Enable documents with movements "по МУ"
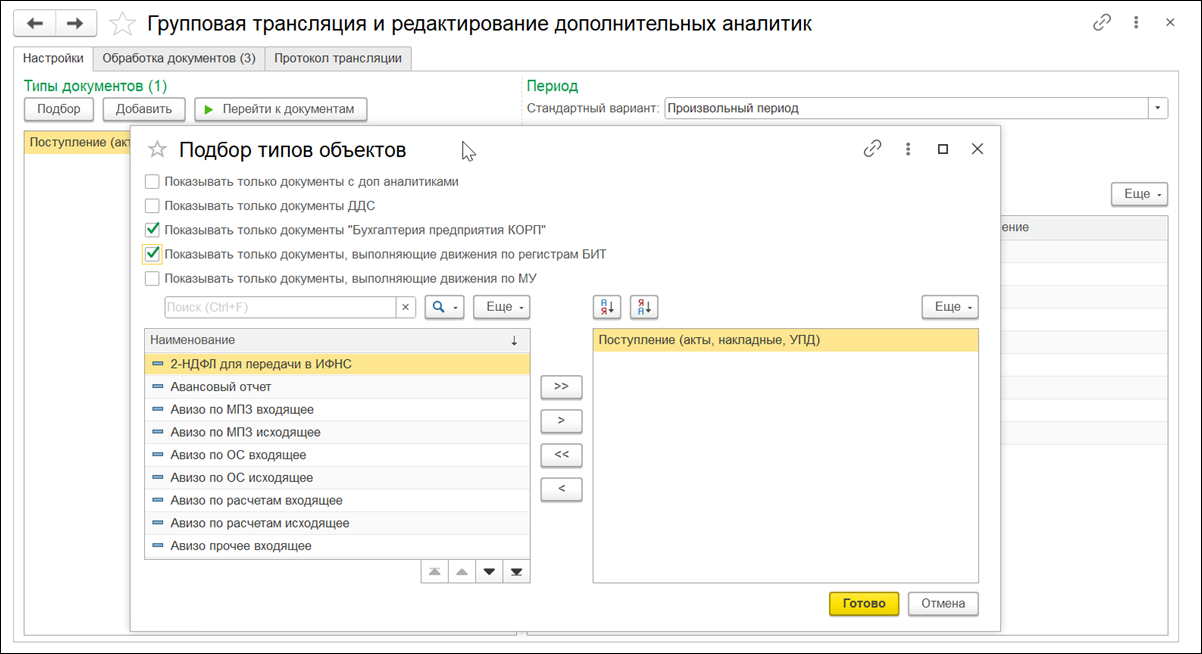The width and height of the screenshot is (1202, 654). pos(152,278)
